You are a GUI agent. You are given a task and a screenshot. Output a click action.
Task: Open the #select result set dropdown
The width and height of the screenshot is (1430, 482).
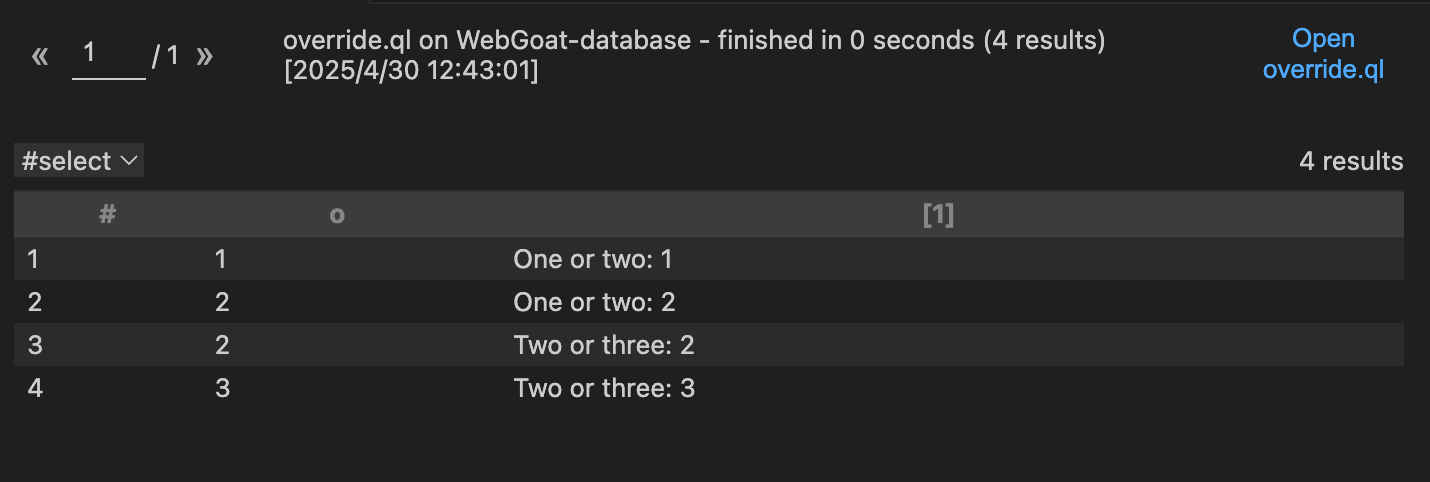tap(79, 161)
